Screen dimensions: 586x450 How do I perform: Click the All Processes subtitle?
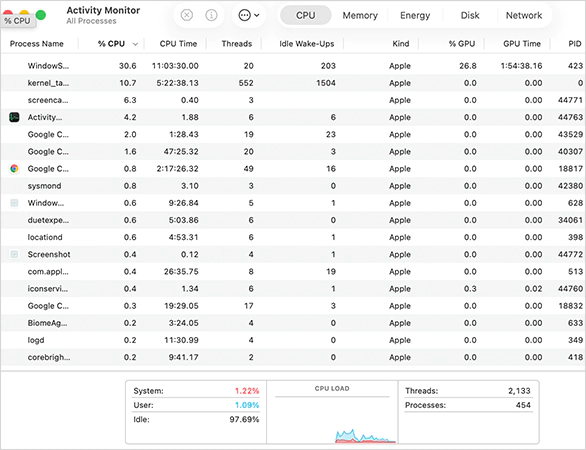92,21
